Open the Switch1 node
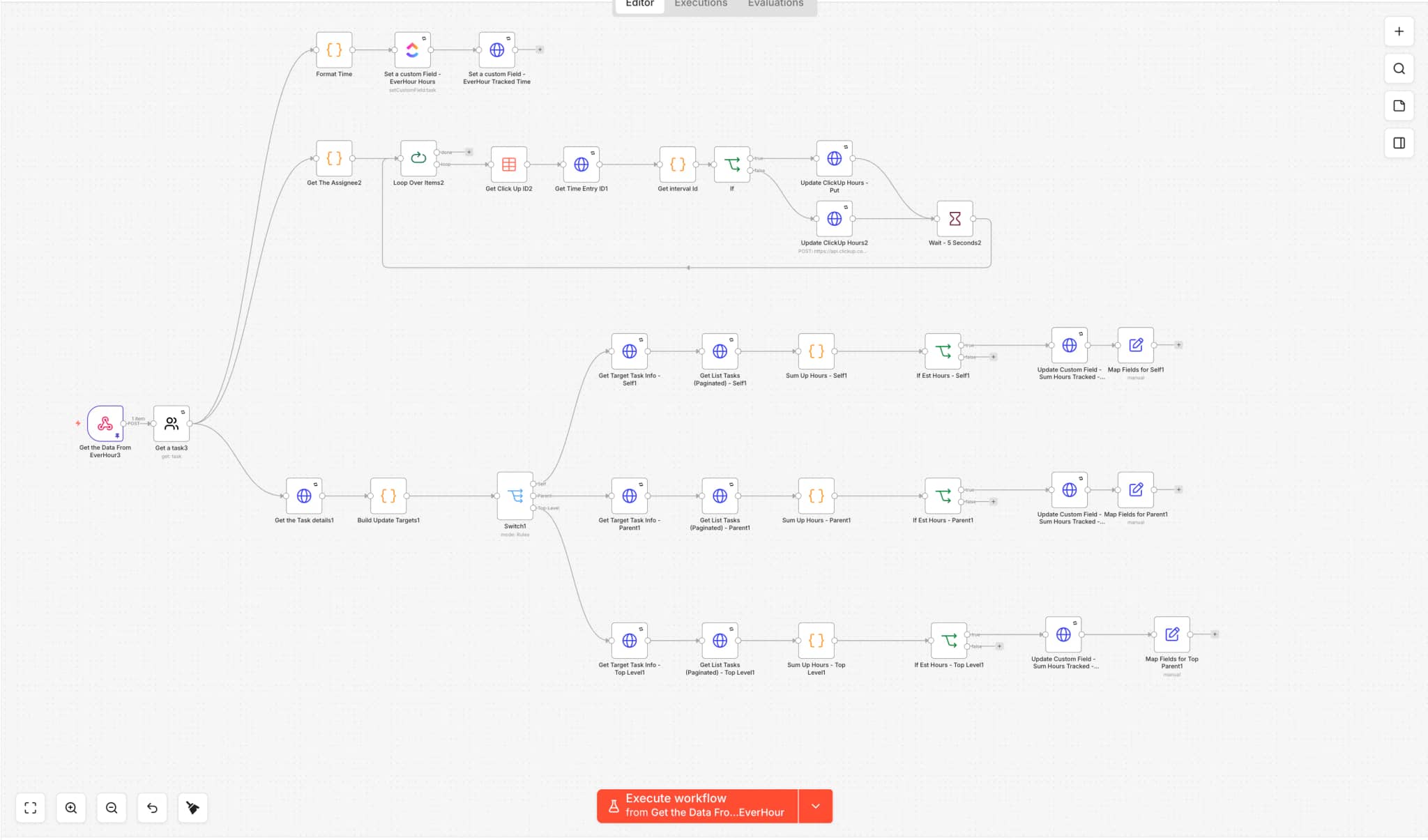The width and height of the screenshot is (1428, 840). point(515,496)
